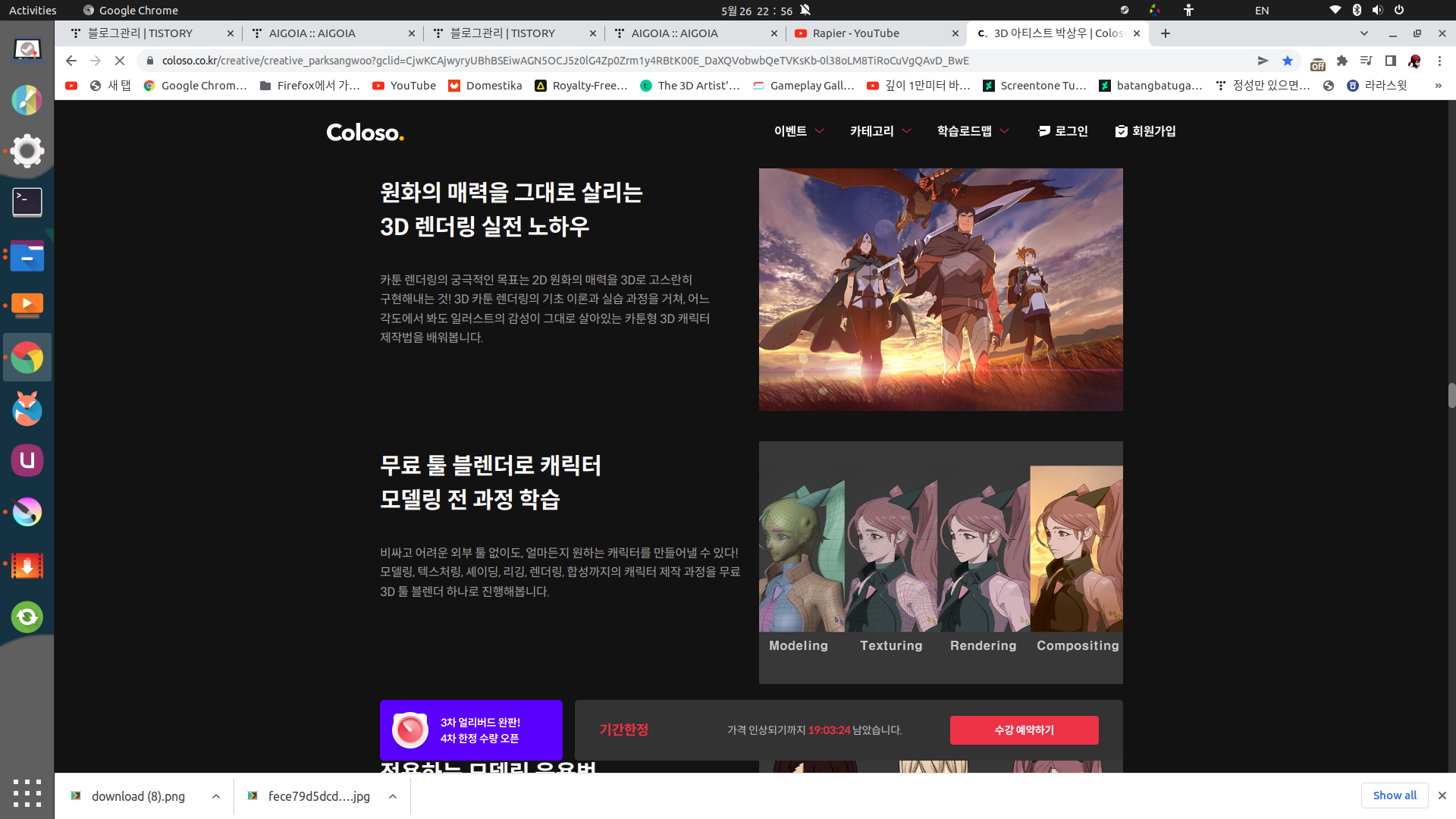This screenshot has height=819, width=1456.
Task: Expand the 카테고리 dropdown menu
Action: (880, 131)
